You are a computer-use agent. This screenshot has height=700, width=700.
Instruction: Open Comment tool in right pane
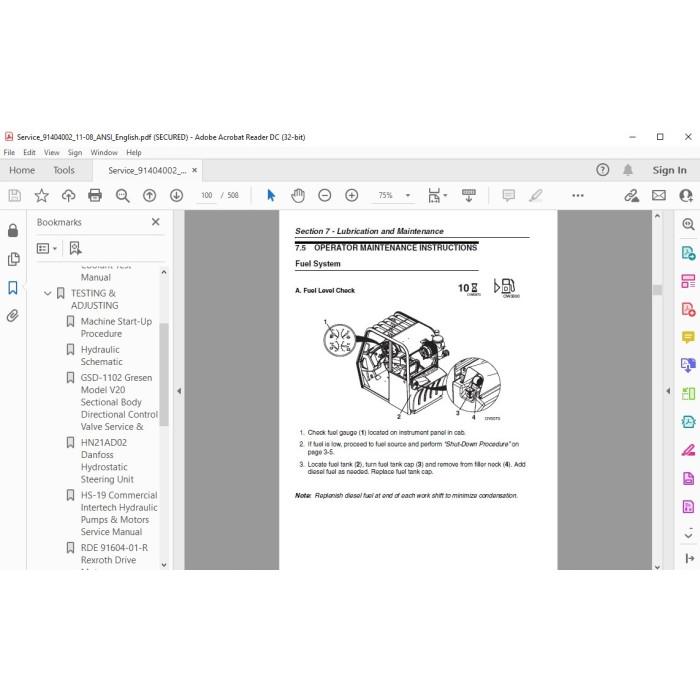coord(688,337)
